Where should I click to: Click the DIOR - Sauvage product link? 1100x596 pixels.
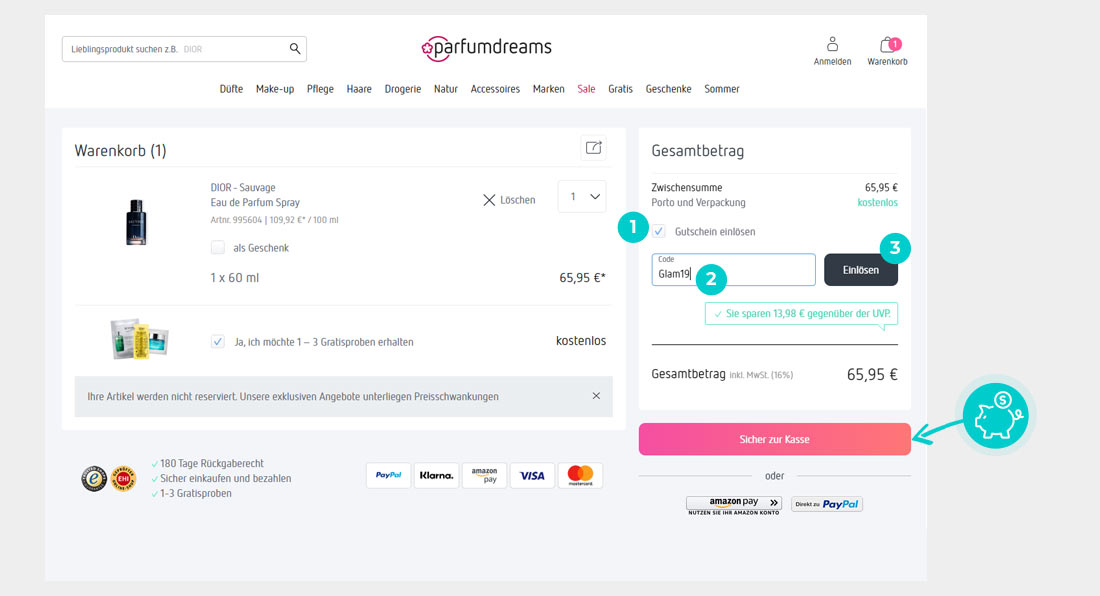[243, 187]
